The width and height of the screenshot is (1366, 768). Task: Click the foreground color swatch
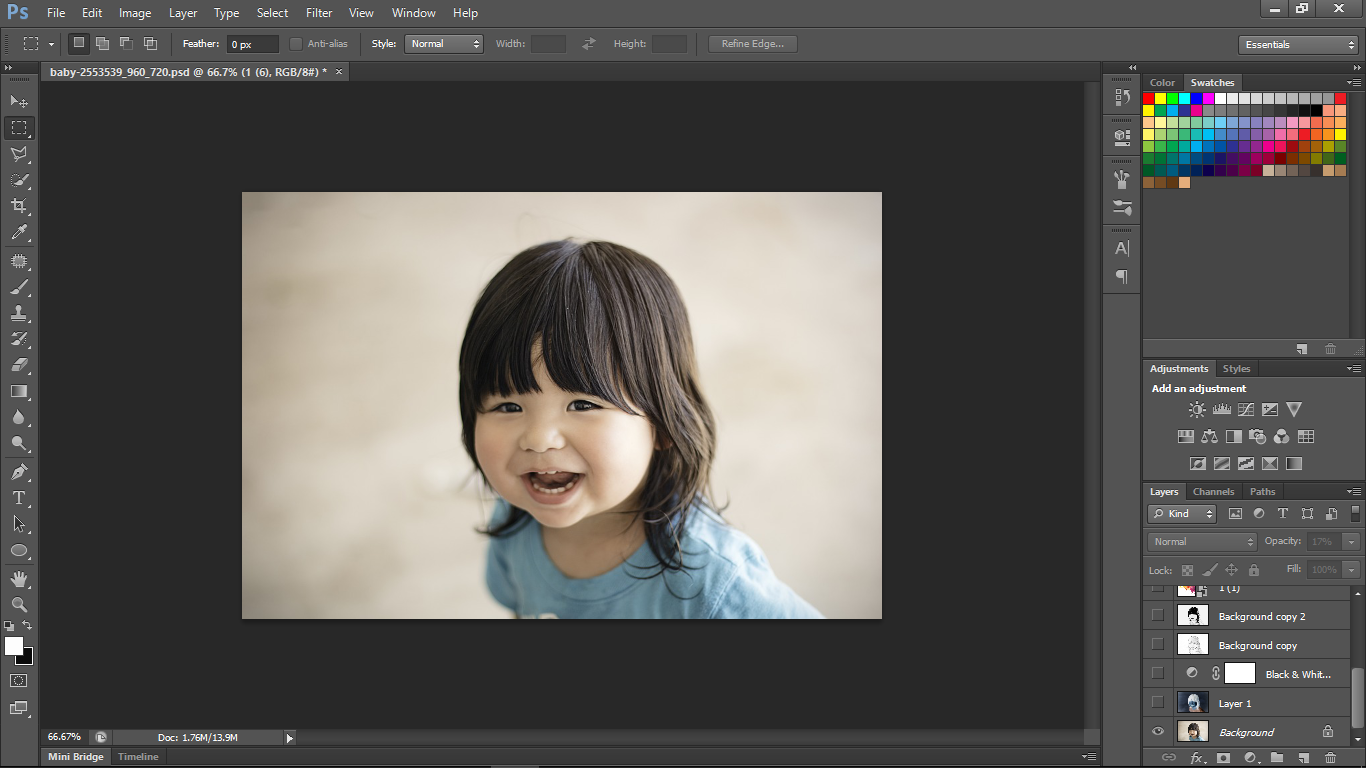[x=13, y=646]
